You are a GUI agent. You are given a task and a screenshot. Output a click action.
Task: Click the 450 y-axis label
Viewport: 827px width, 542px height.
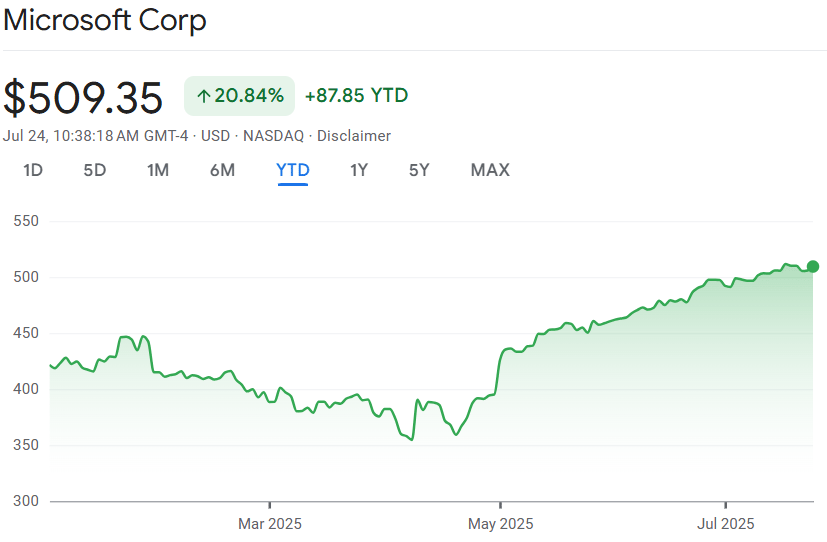click(x=26, y=333)
